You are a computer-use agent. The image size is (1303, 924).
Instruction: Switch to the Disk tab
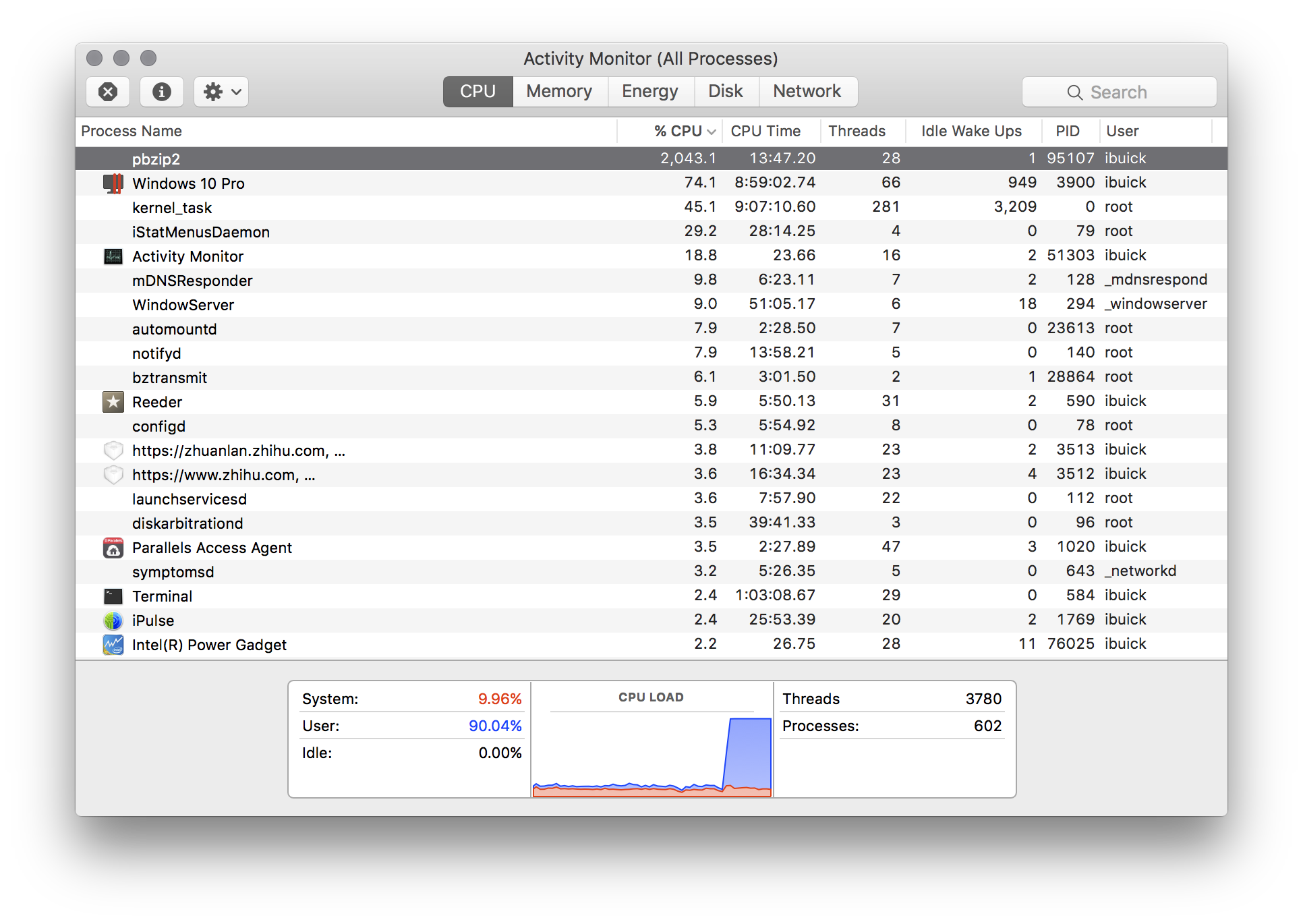point(726,92)
